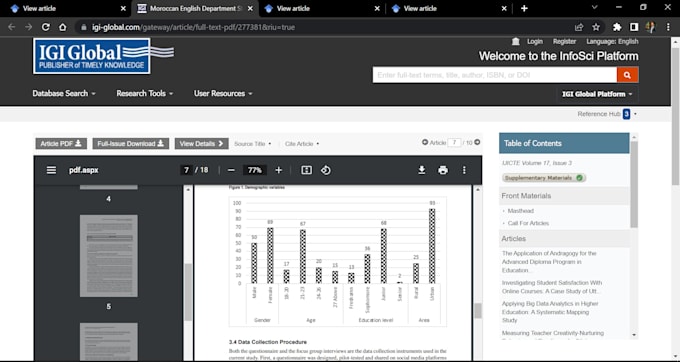Change Language: English setting
This screenshot has width=680, height=362.
[612, 41]
